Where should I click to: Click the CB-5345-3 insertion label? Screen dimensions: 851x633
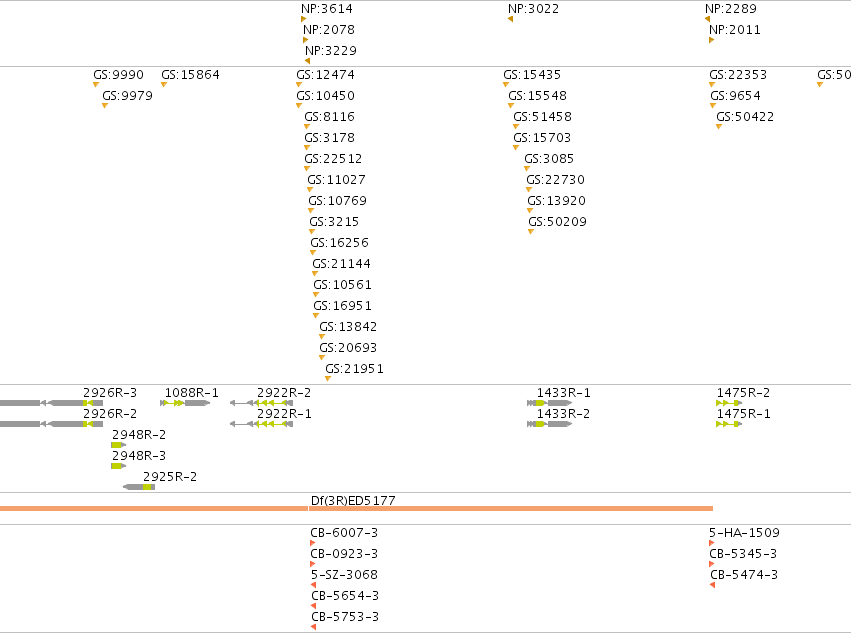743,554
